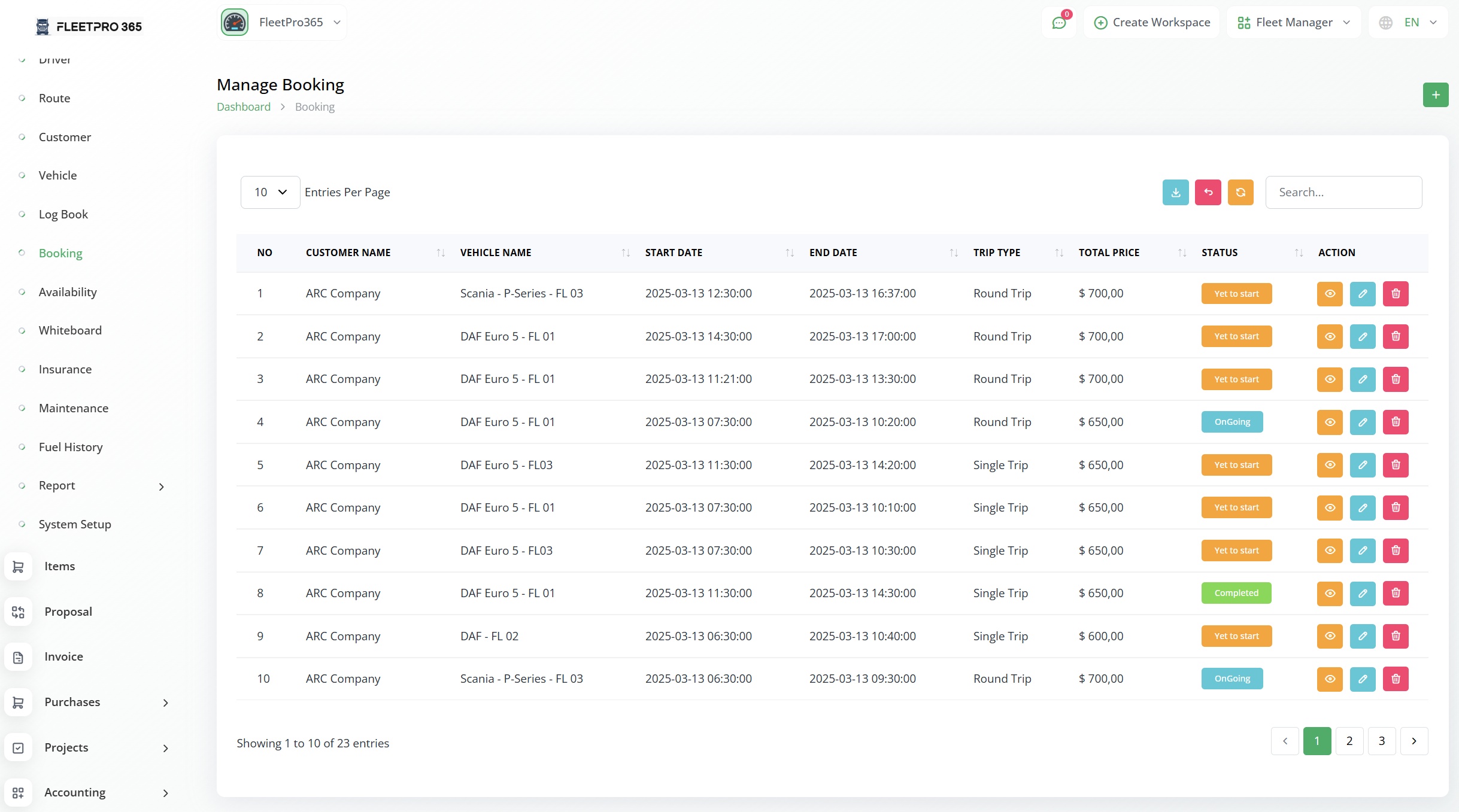Edit the Completed booking row 8

click(1362, 593)
